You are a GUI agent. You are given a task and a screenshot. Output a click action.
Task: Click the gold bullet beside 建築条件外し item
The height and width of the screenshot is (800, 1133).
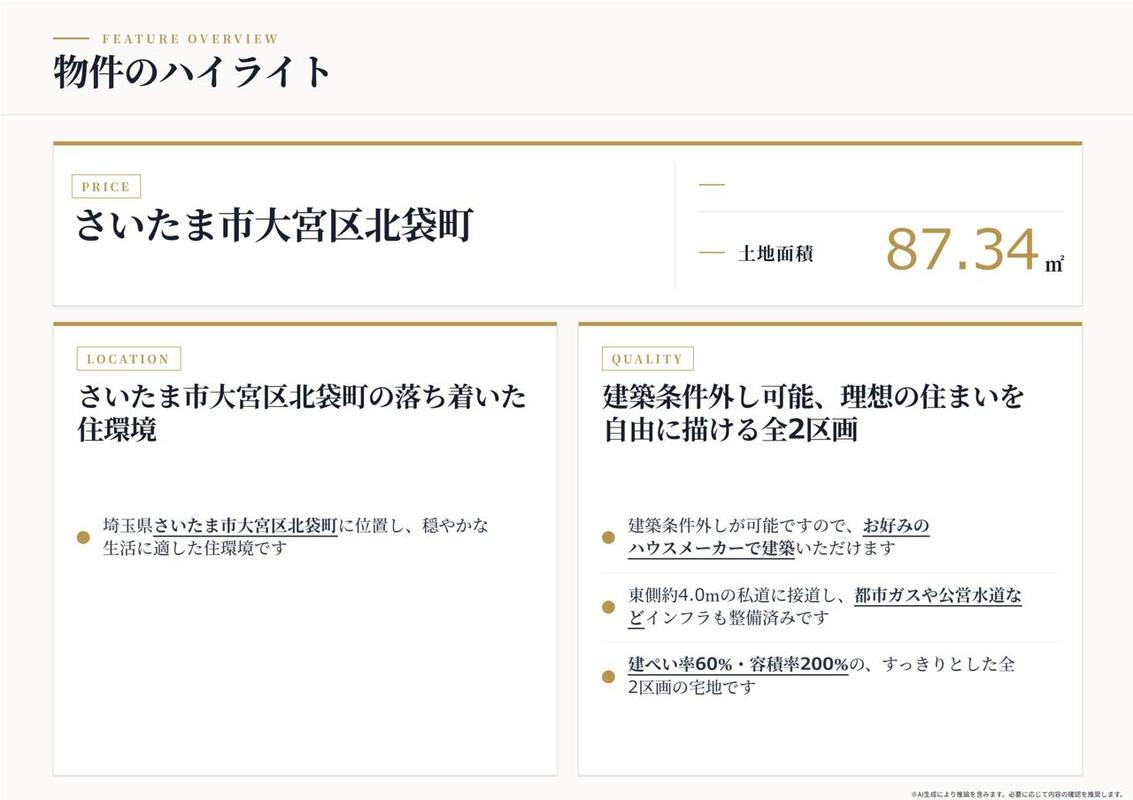tap(608, 537)
